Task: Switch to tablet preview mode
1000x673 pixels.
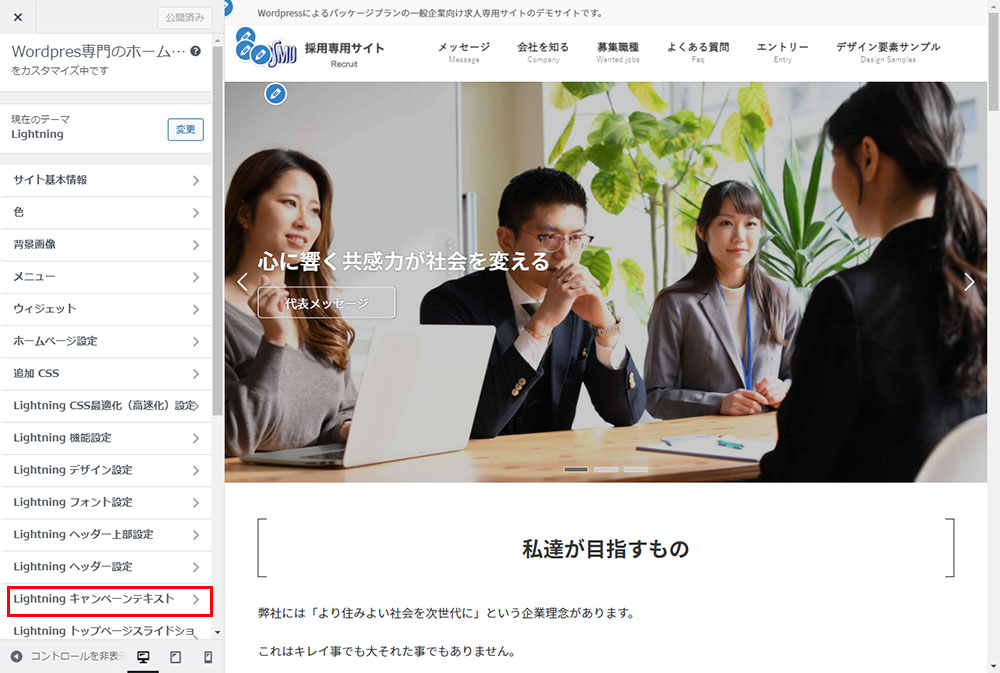Action: point(175,657)
